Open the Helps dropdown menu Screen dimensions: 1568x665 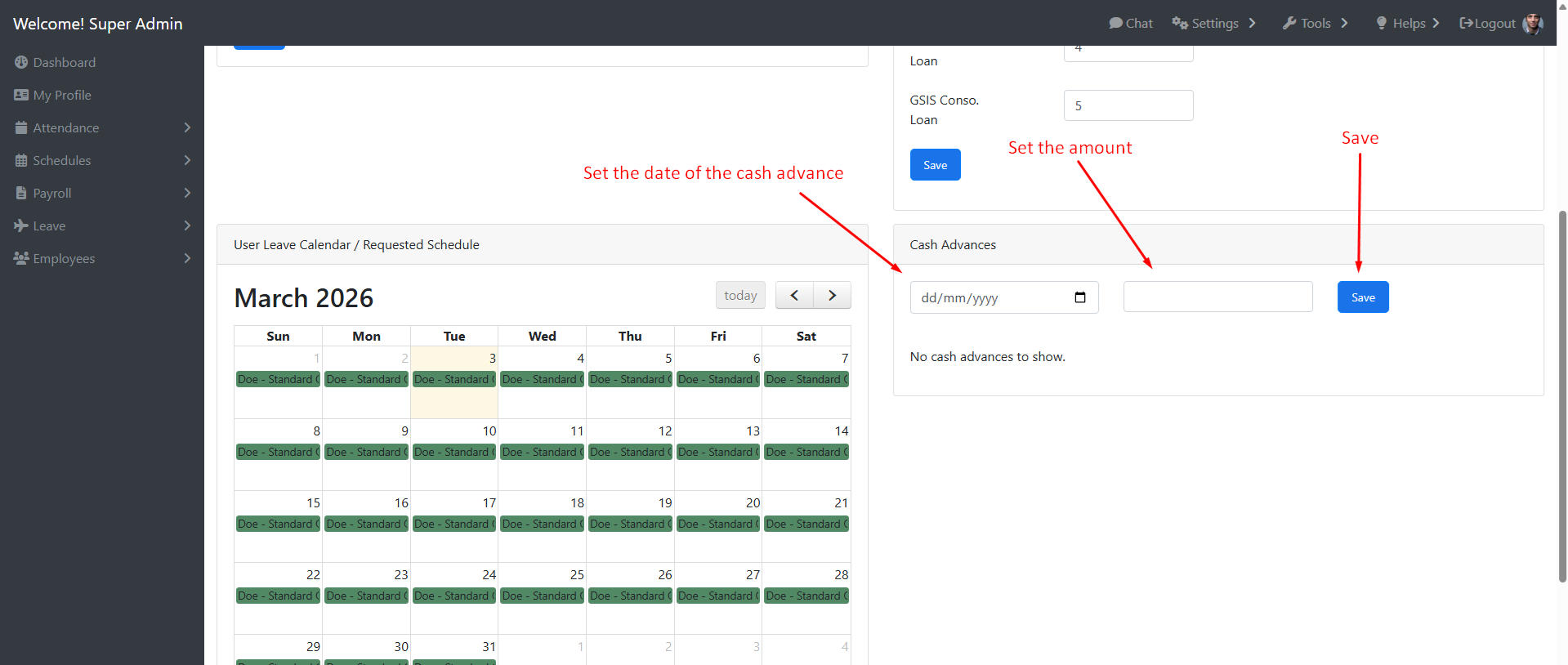1408,24
